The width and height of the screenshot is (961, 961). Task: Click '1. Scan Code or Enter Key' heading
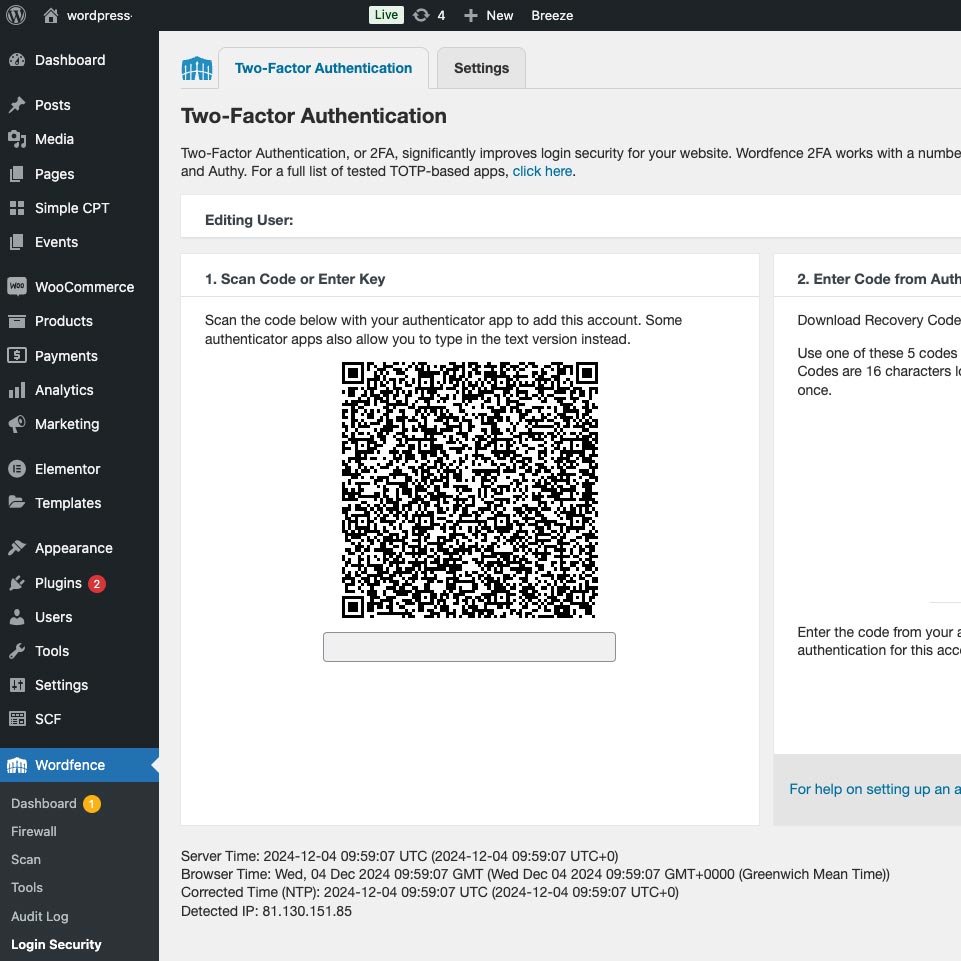pyautogui.click(x=295, y=279)
